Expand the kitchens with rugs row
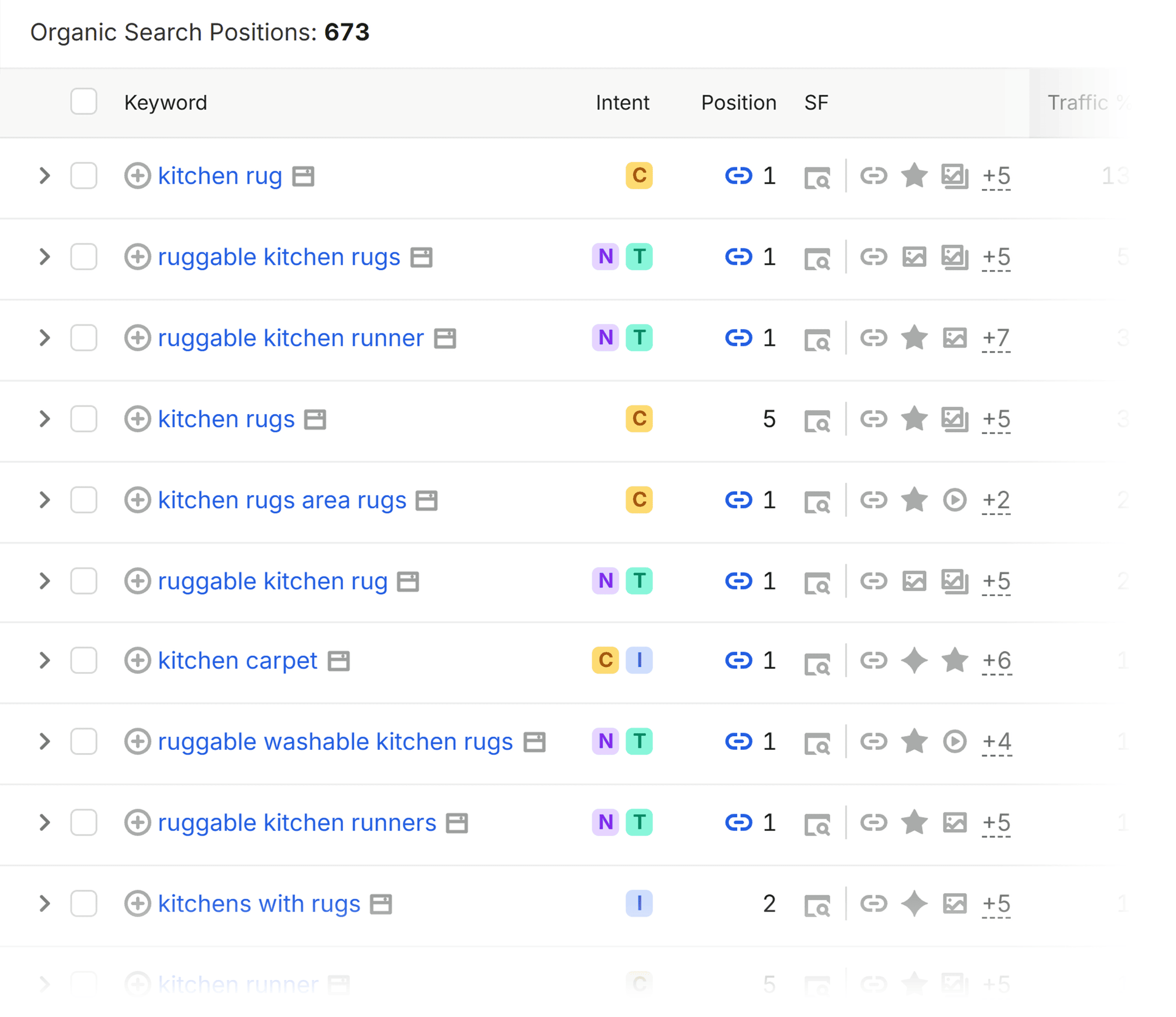The height and width of the screenshot is (1017, 1176). (44, 904)
